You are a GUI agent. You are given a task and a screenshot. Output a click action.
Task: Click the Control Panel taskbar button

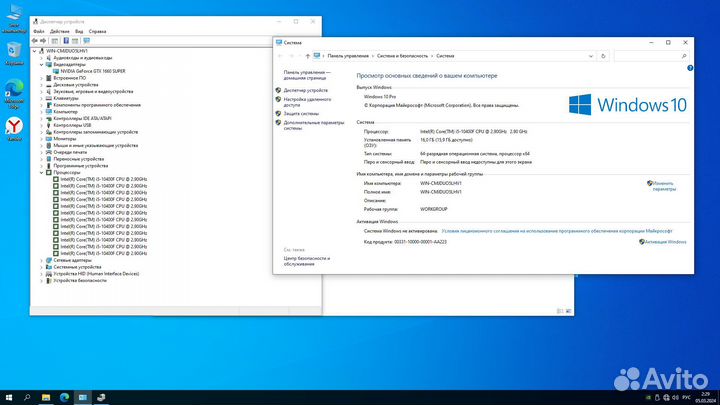[x=83, y=398]
